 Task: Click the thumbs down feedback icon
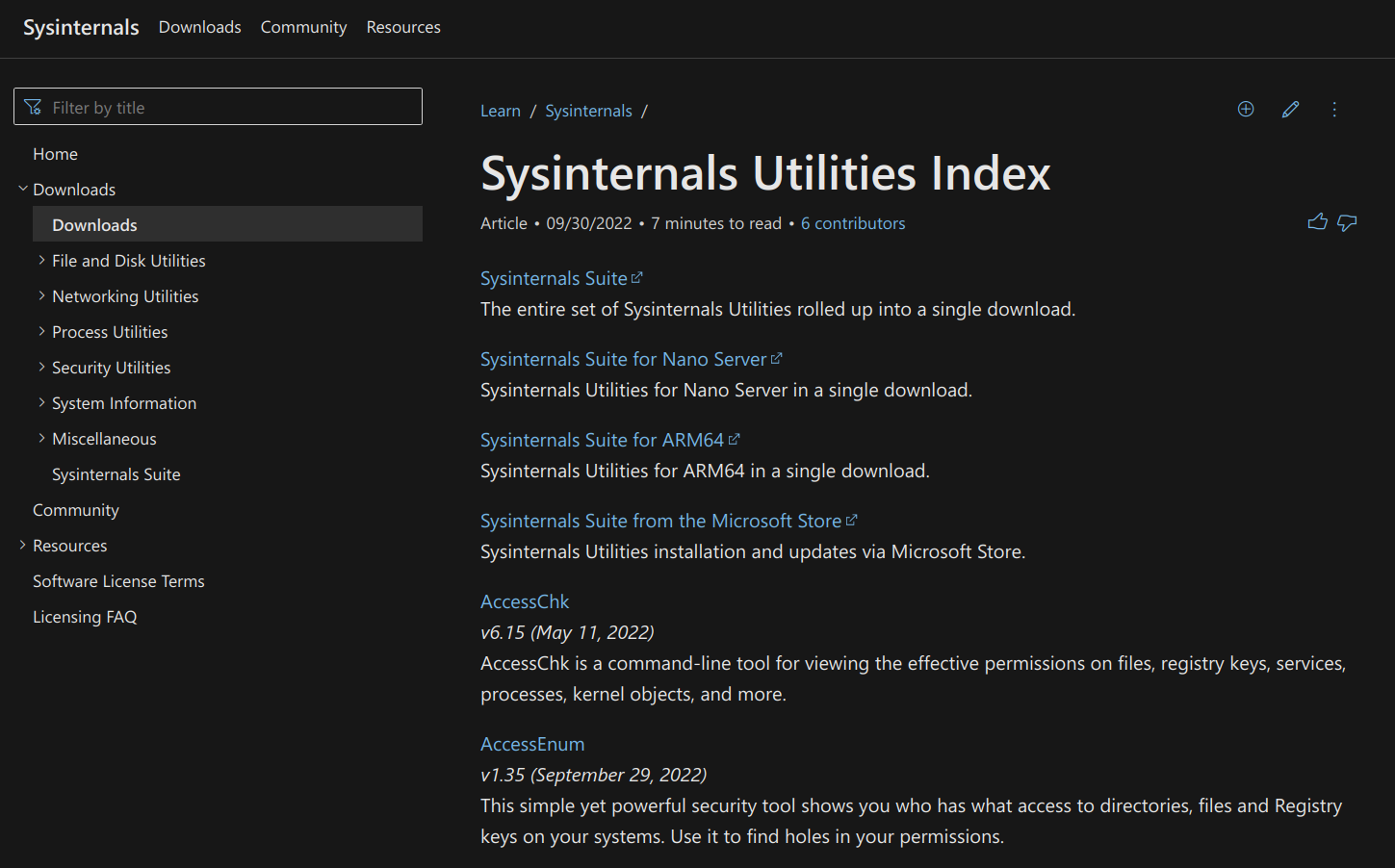[x=1347, y=223]
